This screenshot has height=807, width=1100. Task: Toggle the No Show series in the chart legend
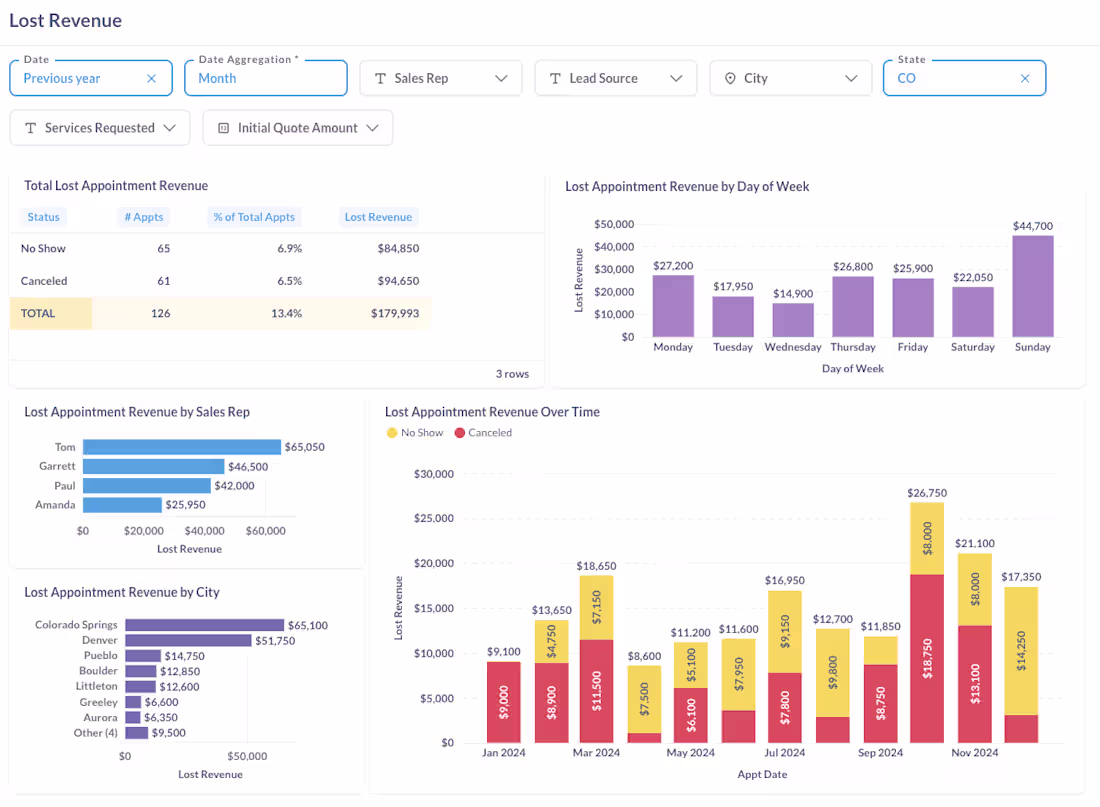414,433
